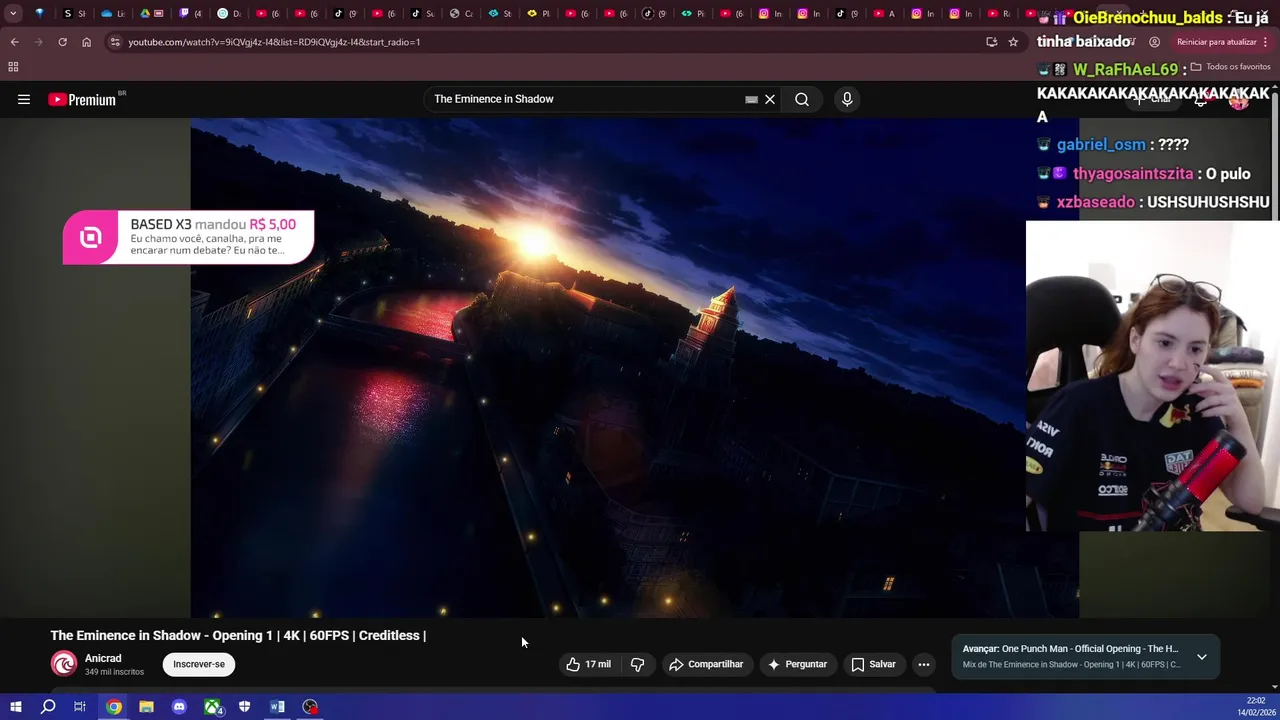Open the Chrome apps grid shortcut
Screen dimensions: 1280x720
[x=13, y=67]
